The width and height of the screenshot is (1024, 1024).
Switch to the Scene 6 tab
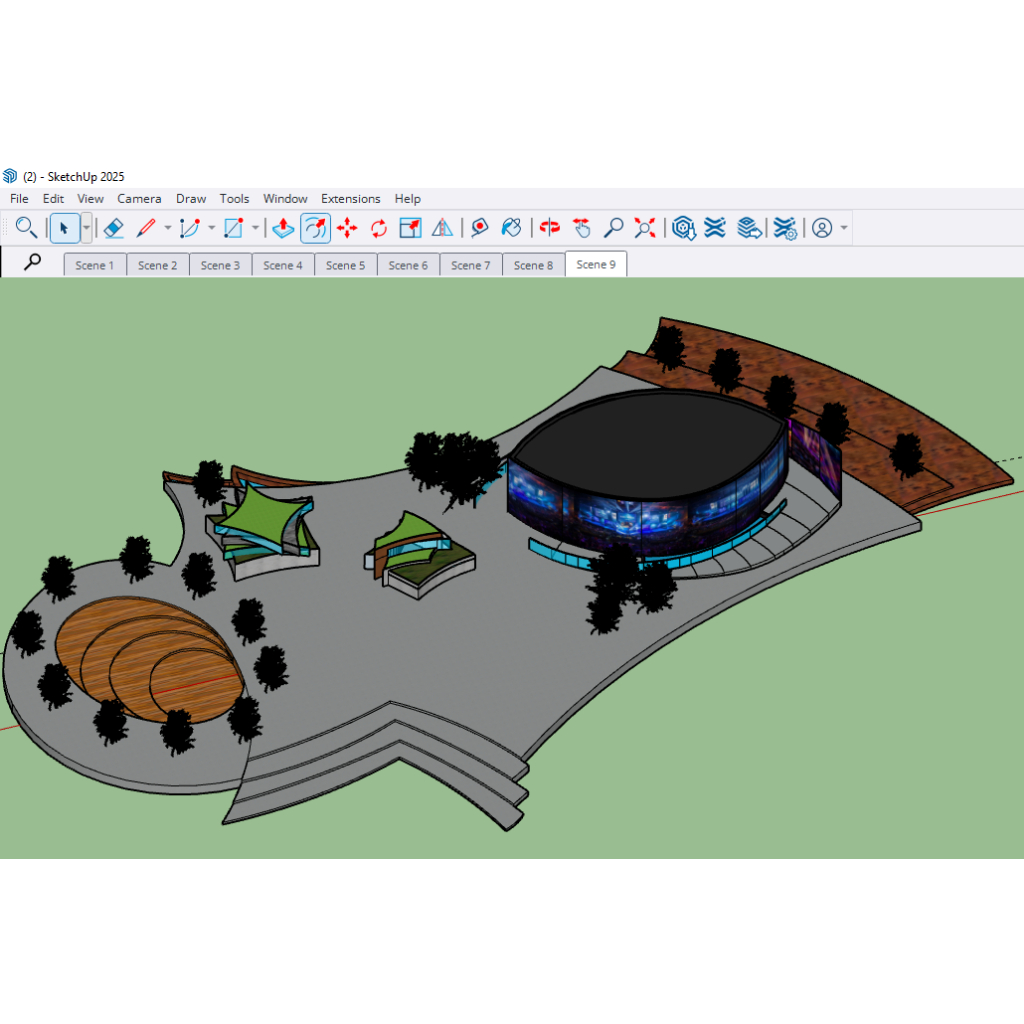[x=408, y=265]
